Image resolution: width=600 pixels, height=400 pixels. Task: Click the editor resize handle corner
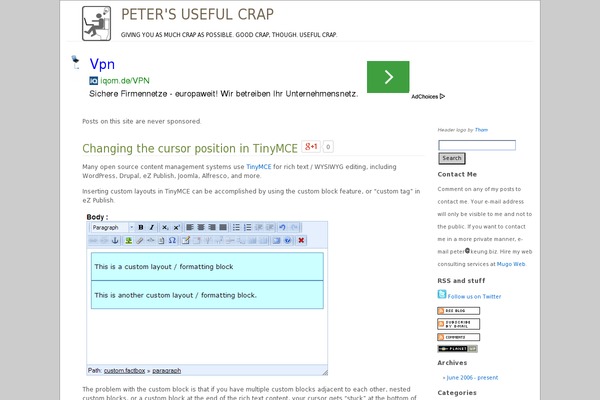pos(324,372)
